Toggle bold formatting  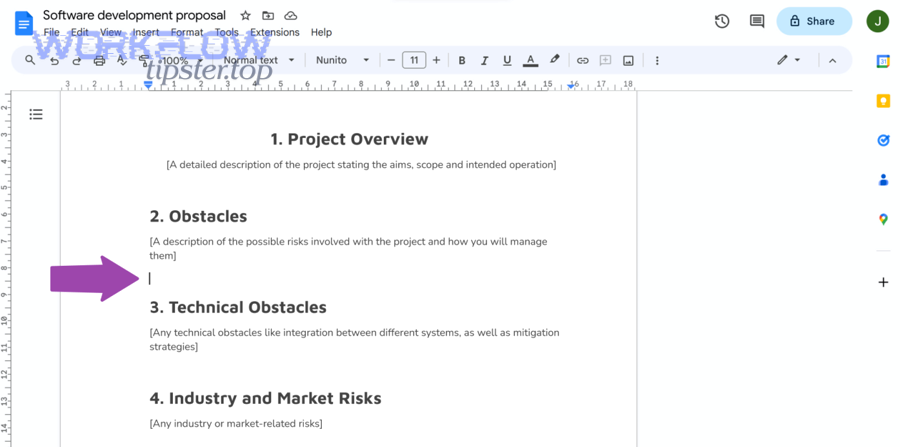tap(461, 60)
